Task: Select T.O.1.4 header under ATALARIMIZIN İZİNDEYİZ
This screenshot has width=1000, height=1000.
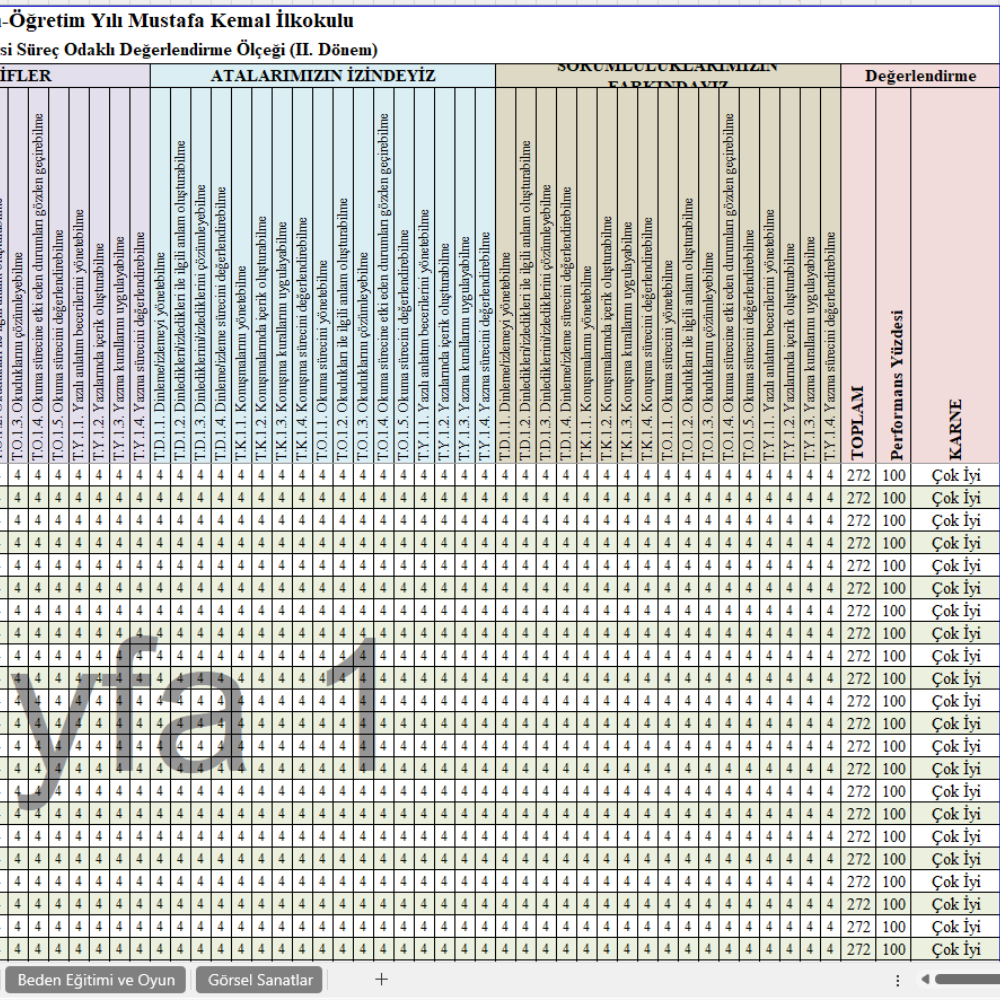Action: (x=383, y=276)
